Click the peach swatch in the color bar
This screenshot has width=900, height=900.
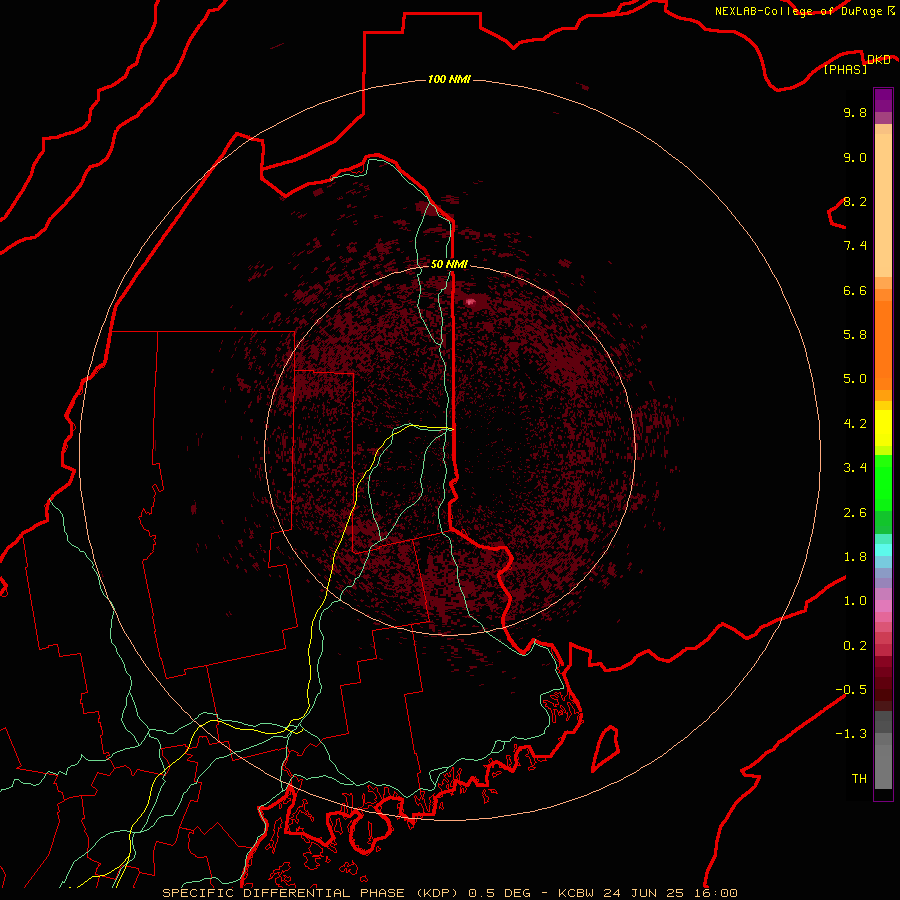[x=883, y=205]
